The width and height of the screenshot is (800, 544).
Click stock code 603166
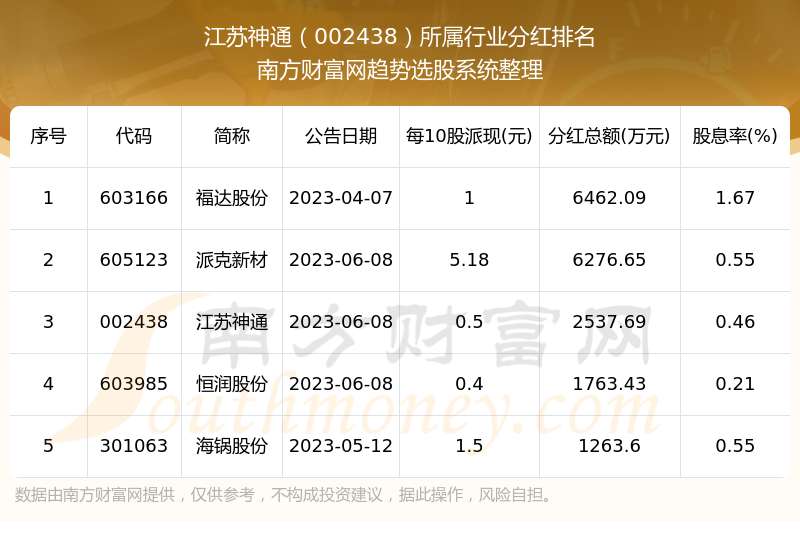tap(134, 198)
